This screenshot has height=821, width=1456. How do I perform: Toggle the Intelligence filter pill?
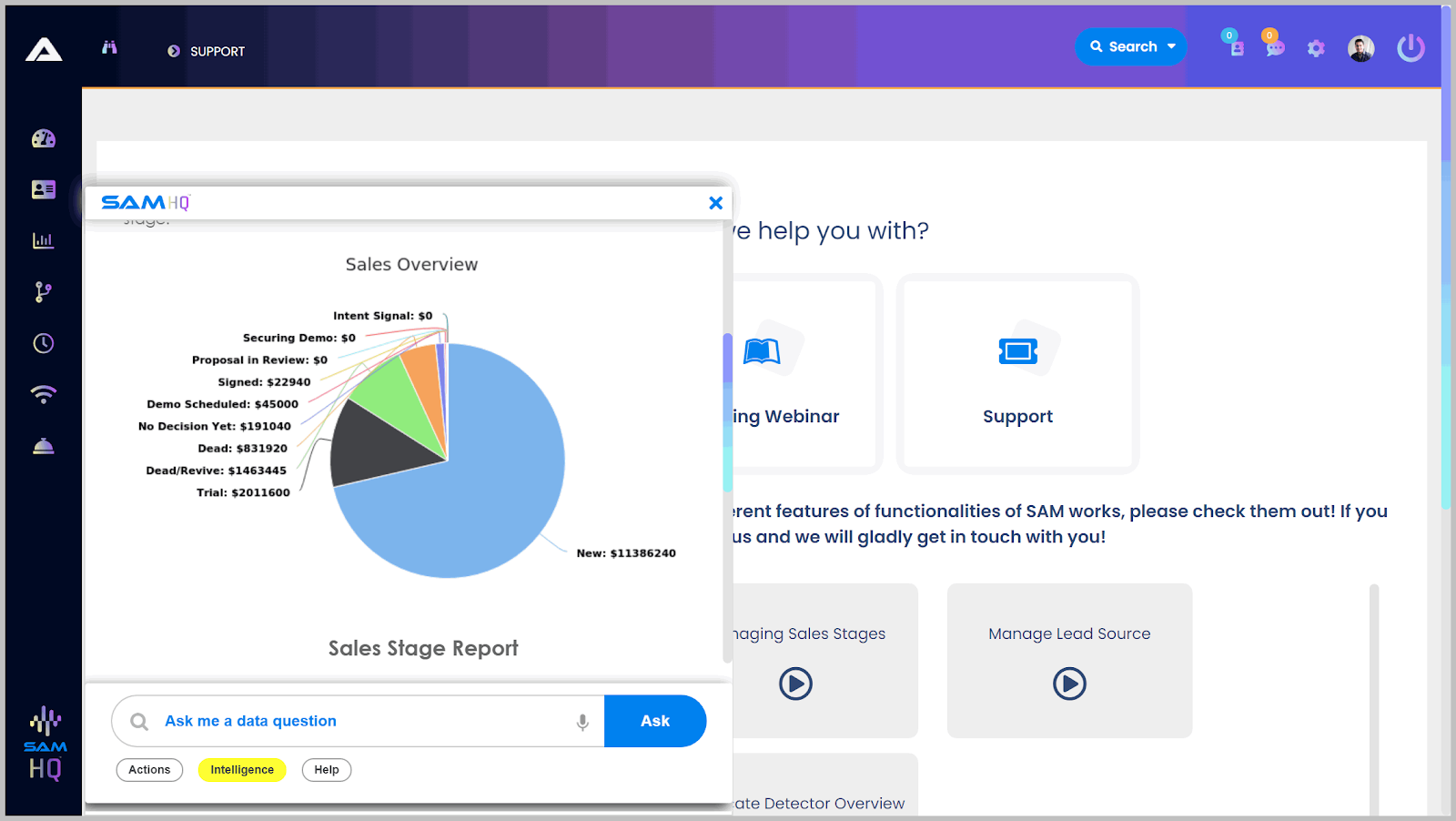coord(242,770)
